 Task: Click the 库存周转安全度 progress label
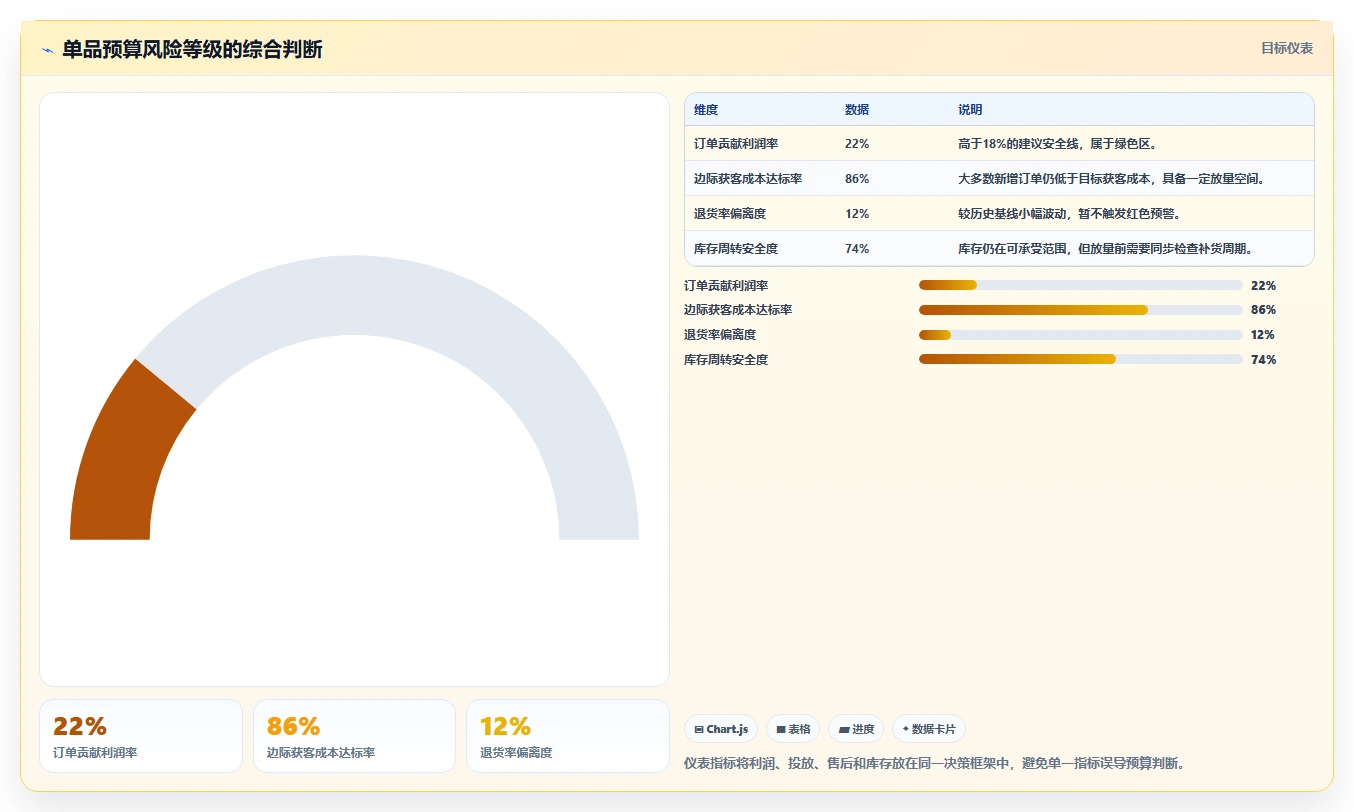(726, 360)
